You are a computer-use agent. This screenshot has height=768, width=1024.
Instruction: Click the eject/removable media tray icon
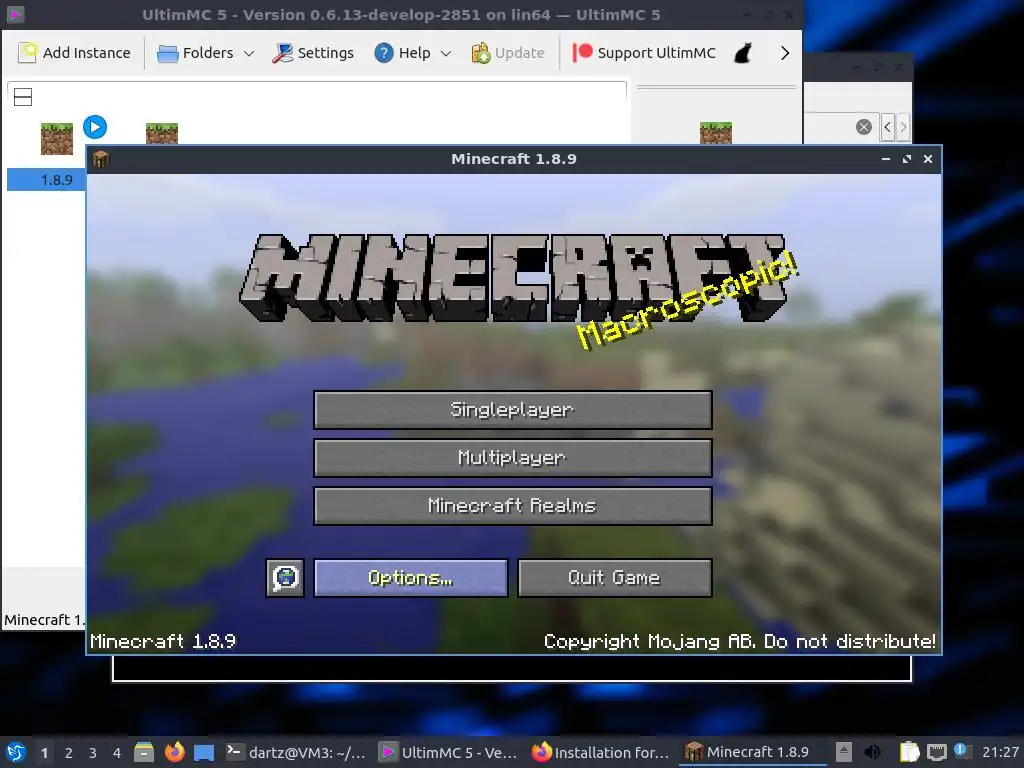tap(844, 752)
